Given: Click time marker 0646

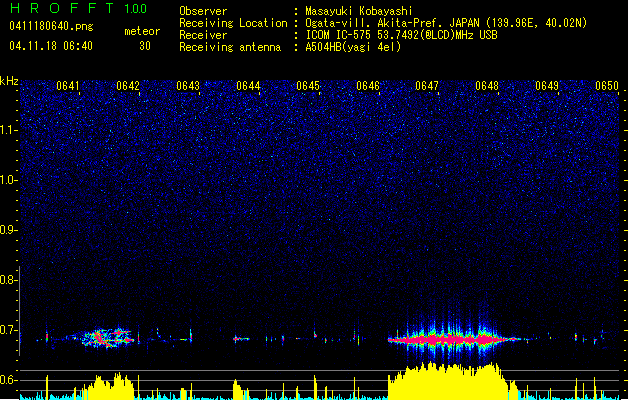Looking at the screenshot, I should (x=368, y=86).
